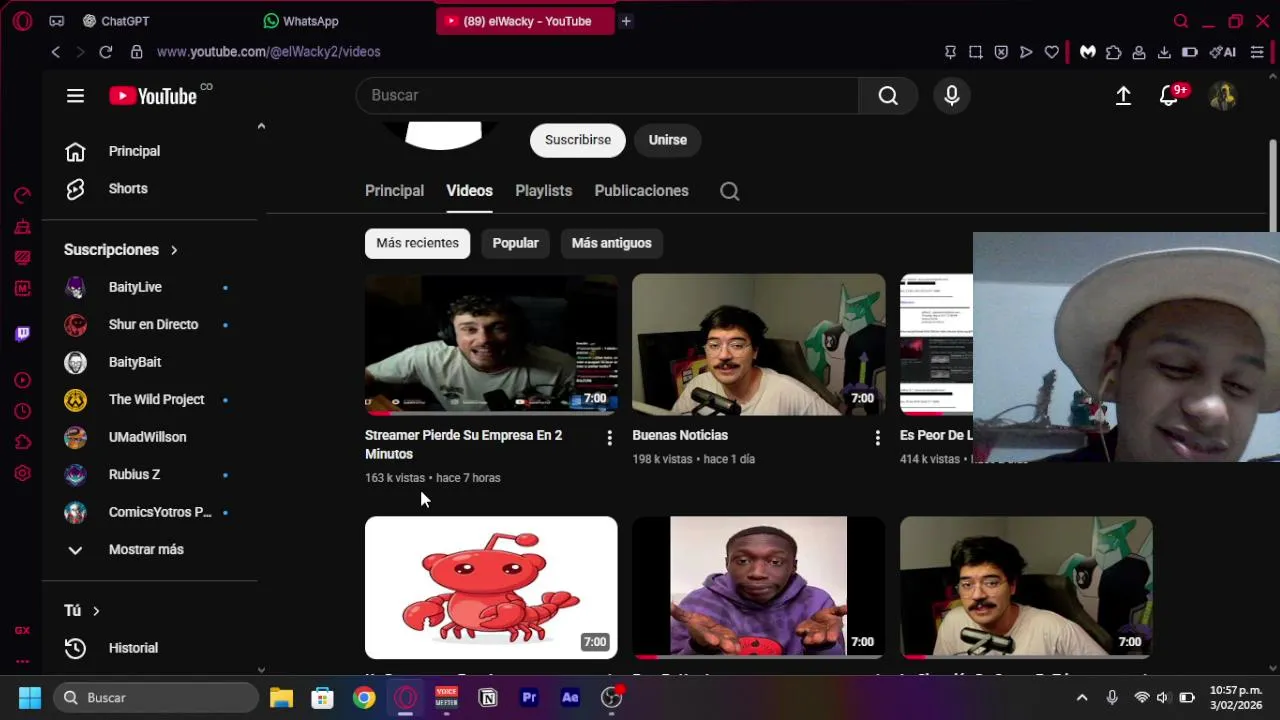Toggle the battery saver toolbar icon
This screenshot has width=1280, height=720.
(x=1189, y=52)
